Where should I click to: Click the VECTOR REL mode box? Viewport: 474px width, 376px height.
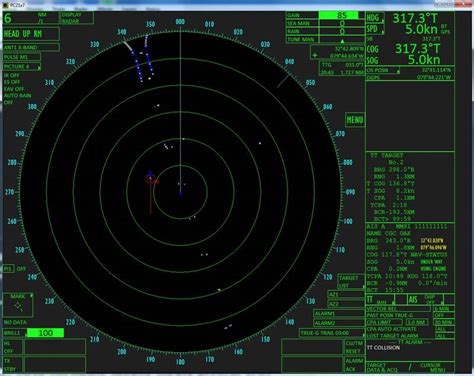pyautogui.click(x=398, y=309)
